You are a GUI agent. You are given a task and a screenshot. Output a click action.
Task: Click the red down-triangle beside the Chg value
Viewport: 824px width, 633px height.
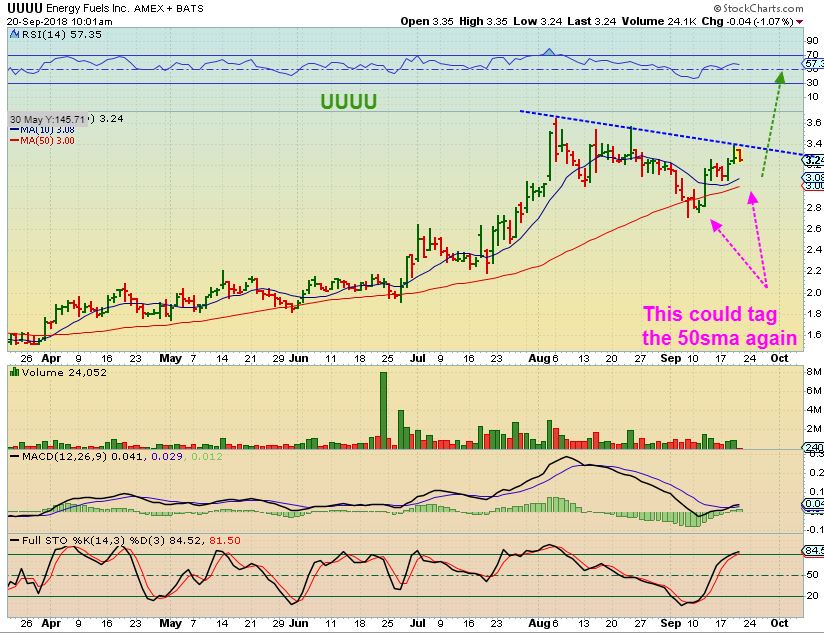pos(799,22)
